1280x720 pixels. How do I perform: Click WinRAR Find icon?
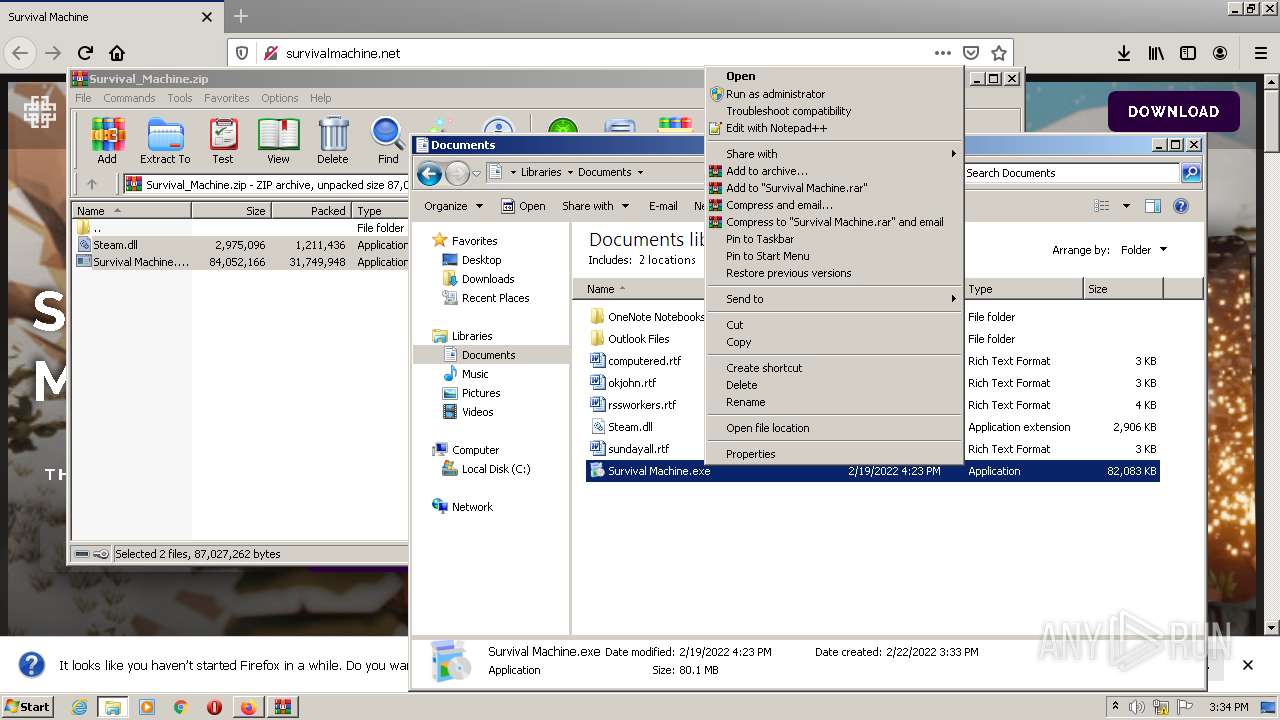coord(388,140)
